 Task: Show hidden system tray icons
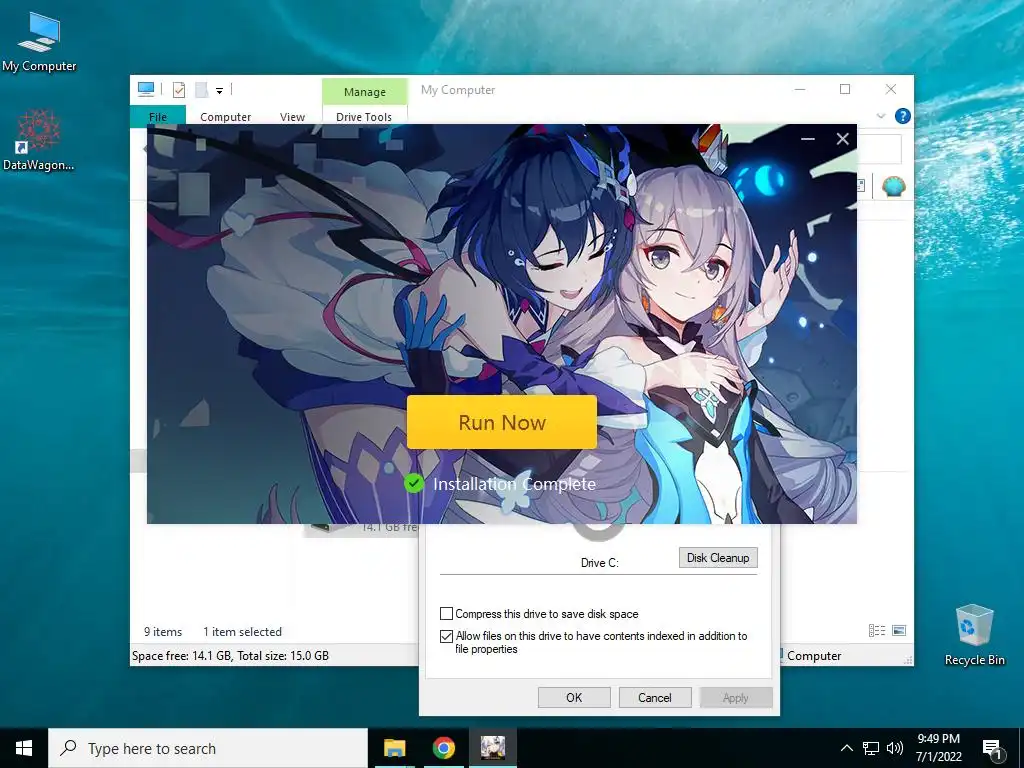(x=846, y=748)
